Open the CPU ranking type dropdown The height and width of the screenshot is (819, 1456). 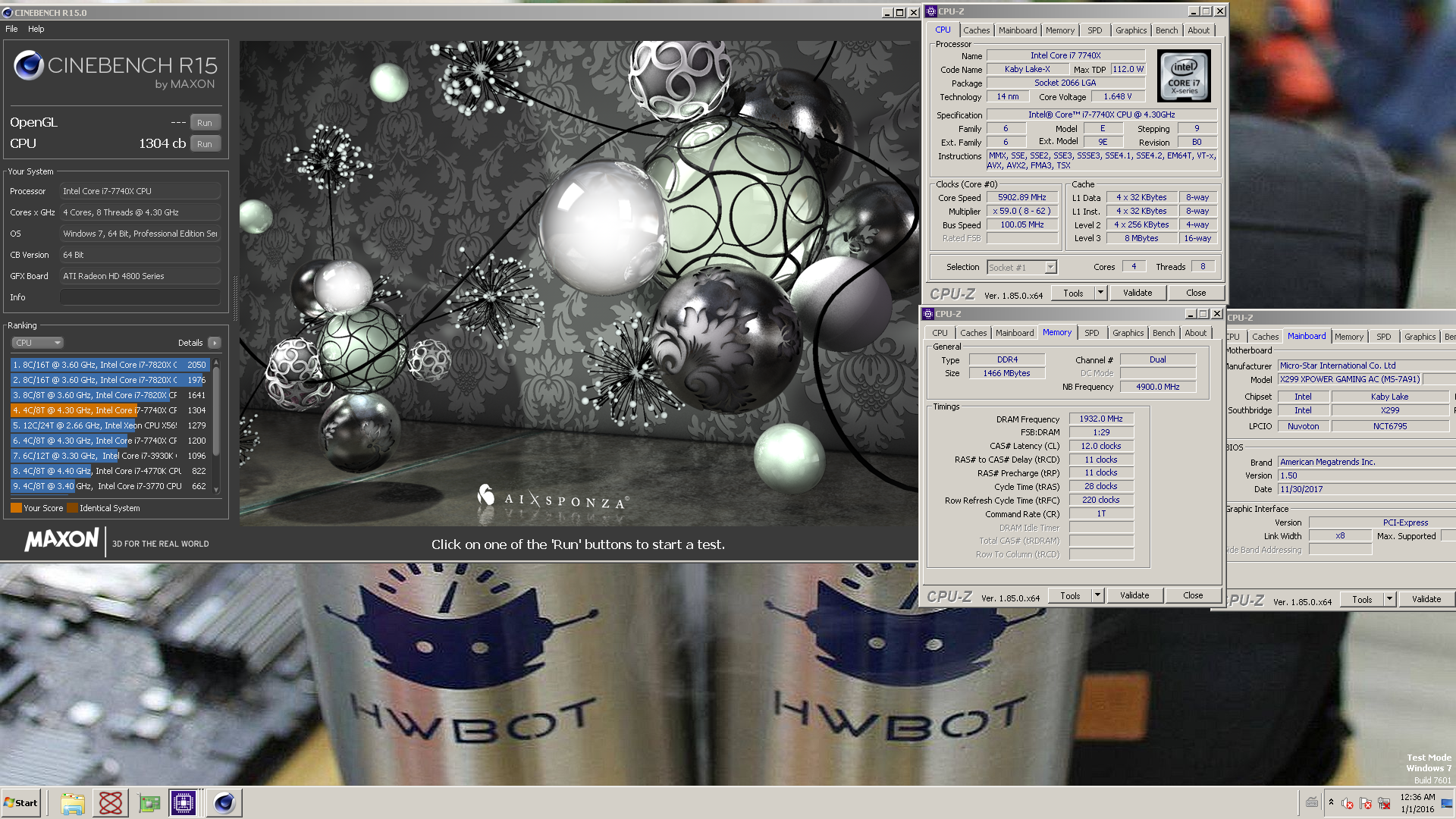pyautogui.click(x=37, y=343)
